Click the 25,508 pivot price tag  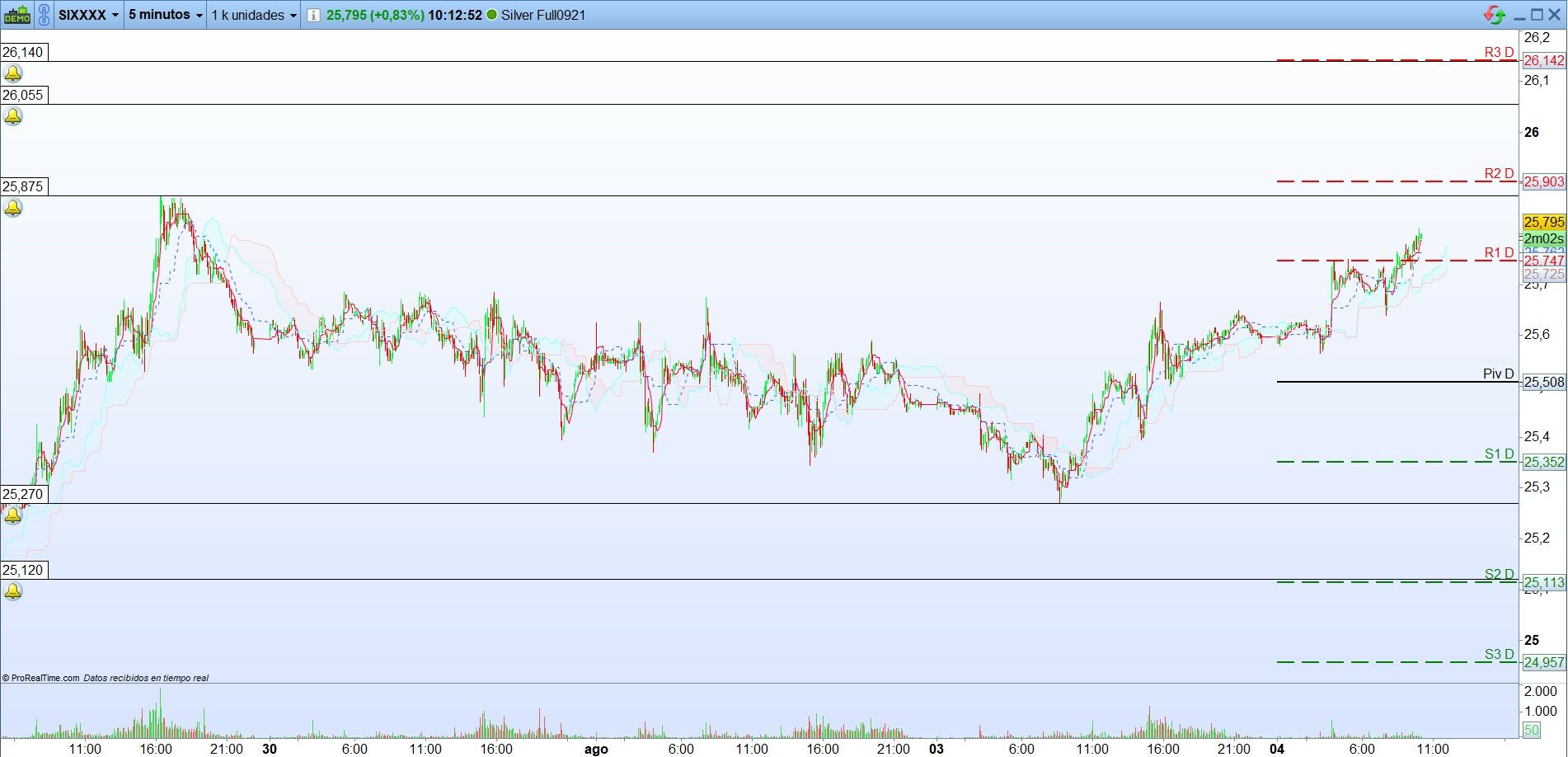1543,382
